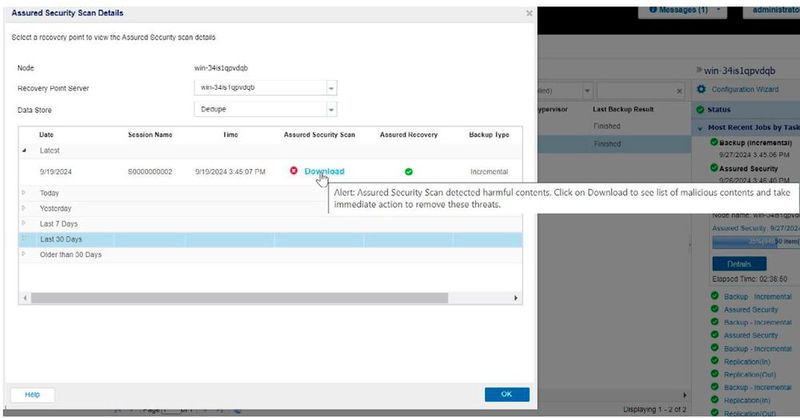
Task: Click the red malicious-content alert icon
Action: (293, 170)
